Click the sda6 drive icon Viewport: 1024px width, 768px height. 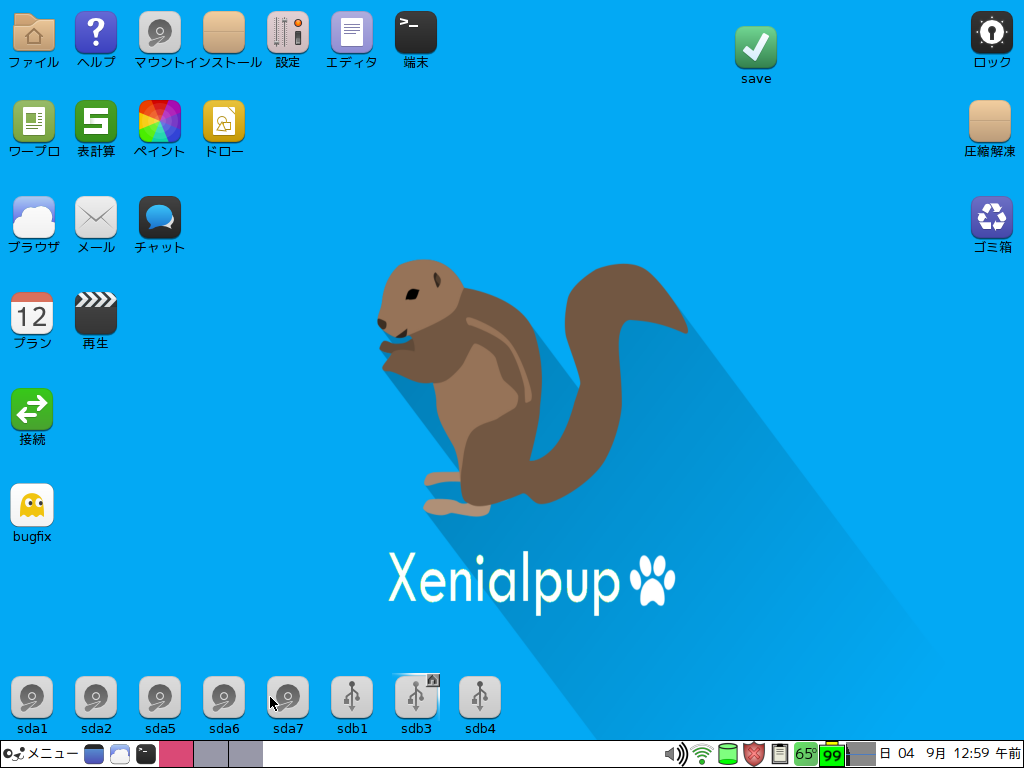click(x=224, y=697)
